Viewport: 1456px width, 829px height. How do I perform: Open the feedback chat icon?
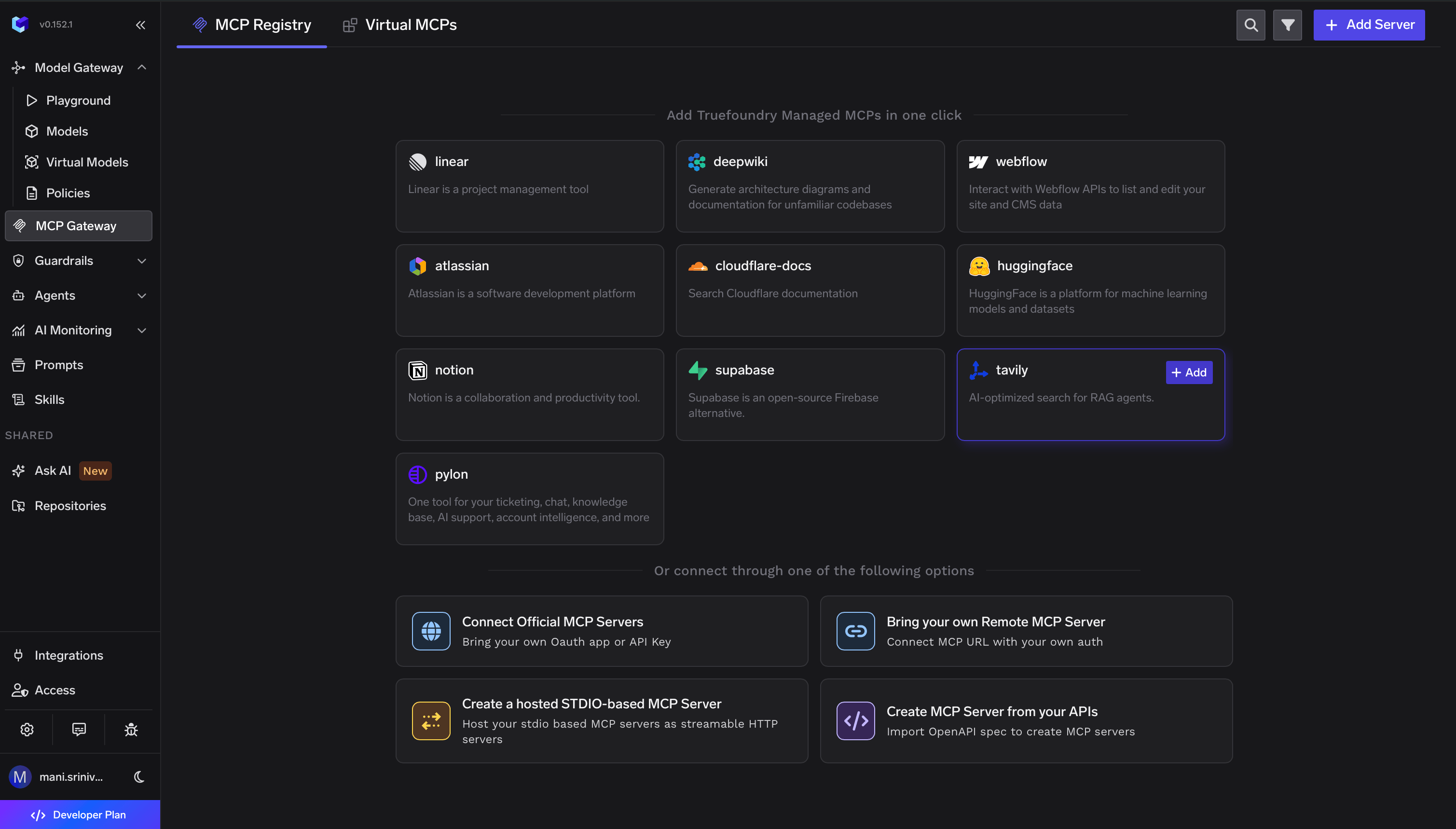click(x=79, y=730)
